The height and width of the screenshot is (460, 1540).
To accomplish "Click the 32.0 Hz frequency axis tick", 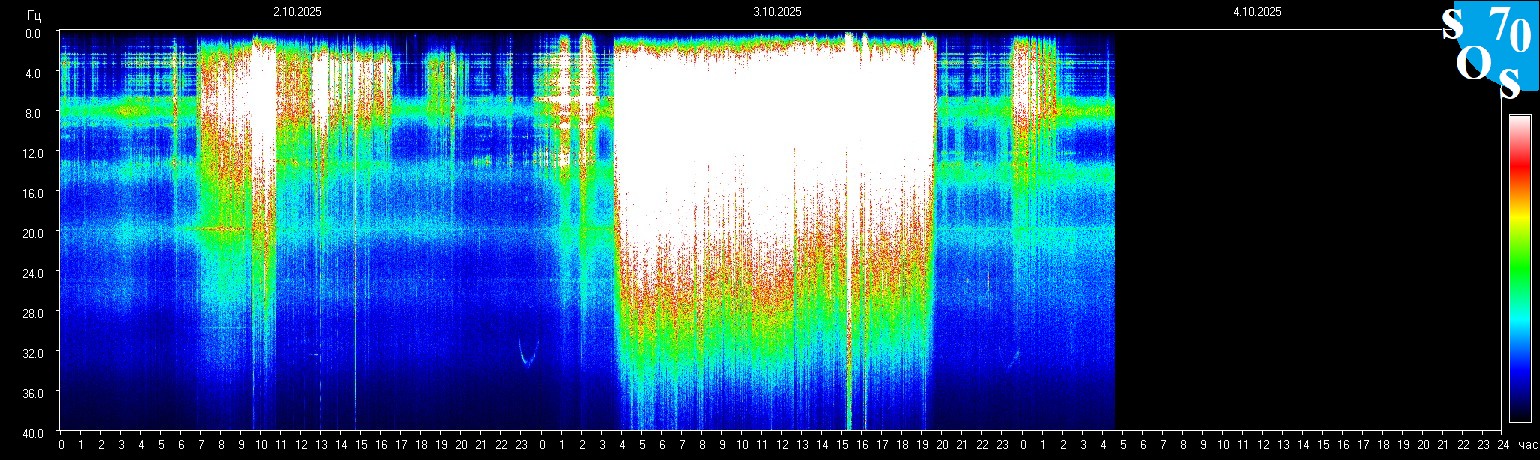I will coord(34,353).
